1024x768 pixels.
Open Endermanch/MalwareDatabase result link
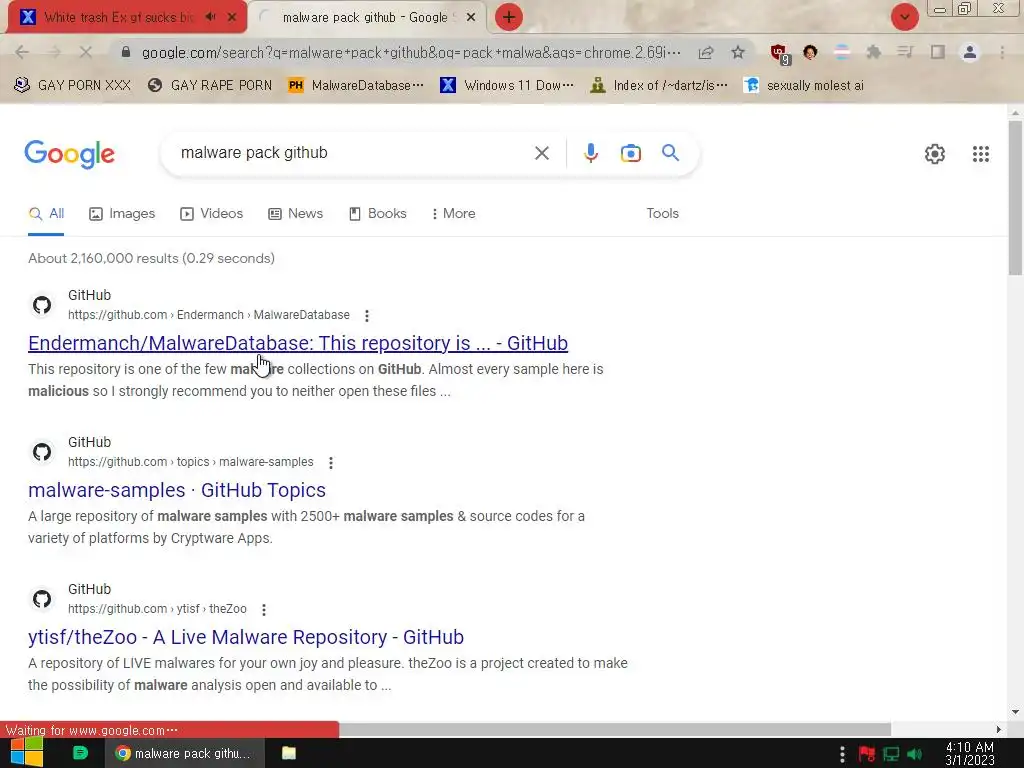[298, 343]
